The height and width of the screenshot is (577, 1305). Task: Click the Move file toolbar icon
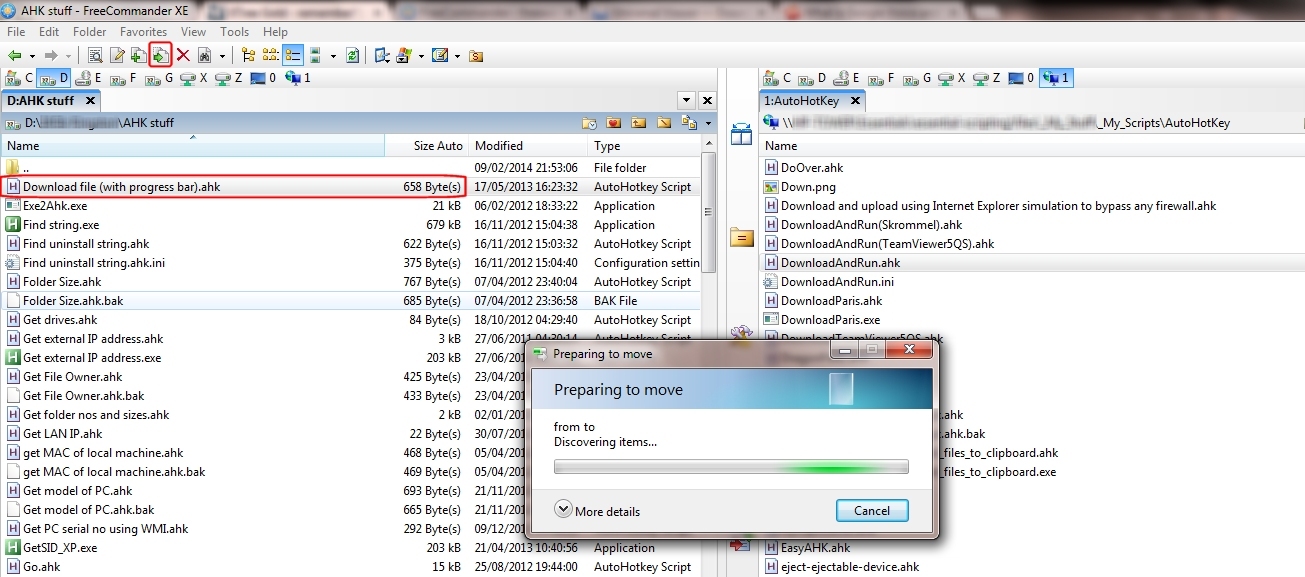(160, 56)
